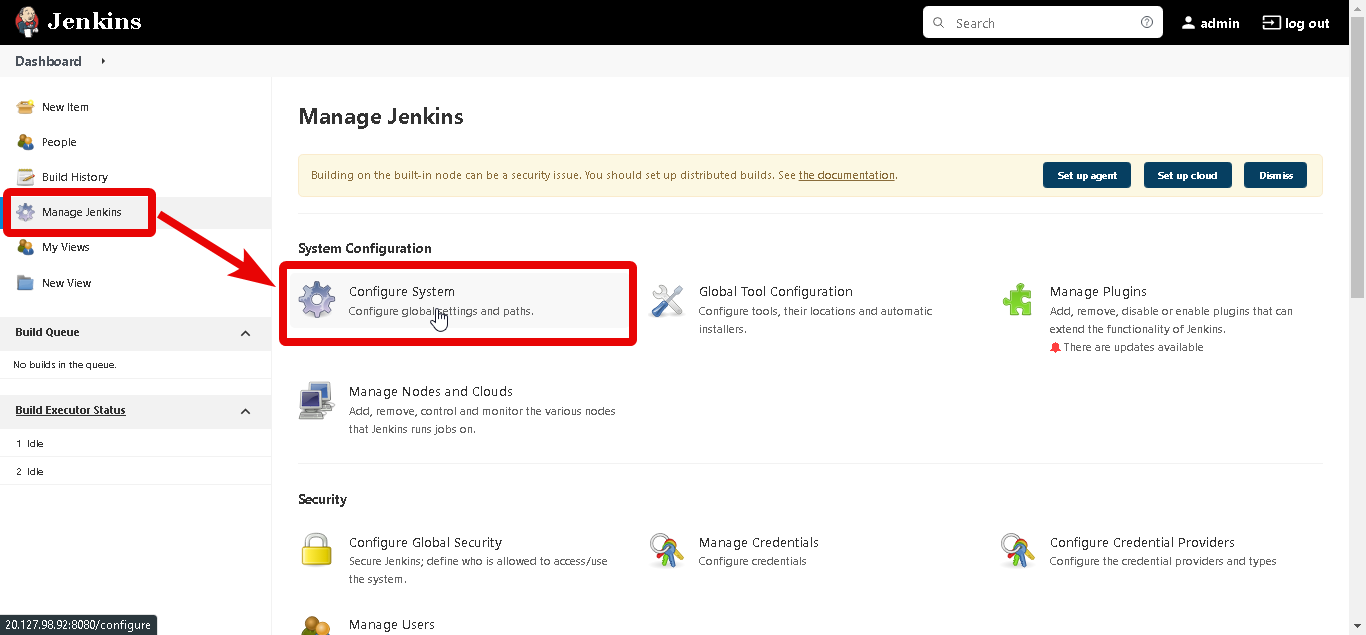The width and height of the screenshot is (1366, 635).
Task: Click the Set up cloud button
Action: pyautogui.click(x=1187, y=175)
